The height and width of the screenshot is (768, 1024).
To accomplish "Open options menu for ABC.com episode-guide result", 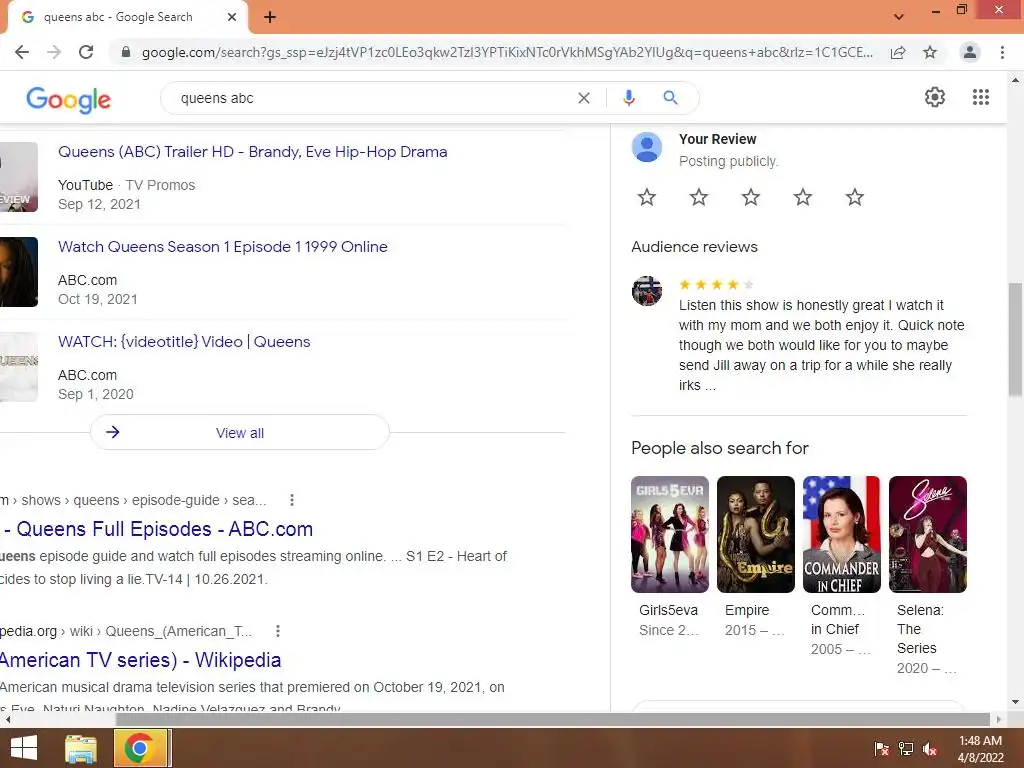I will 292,500.
